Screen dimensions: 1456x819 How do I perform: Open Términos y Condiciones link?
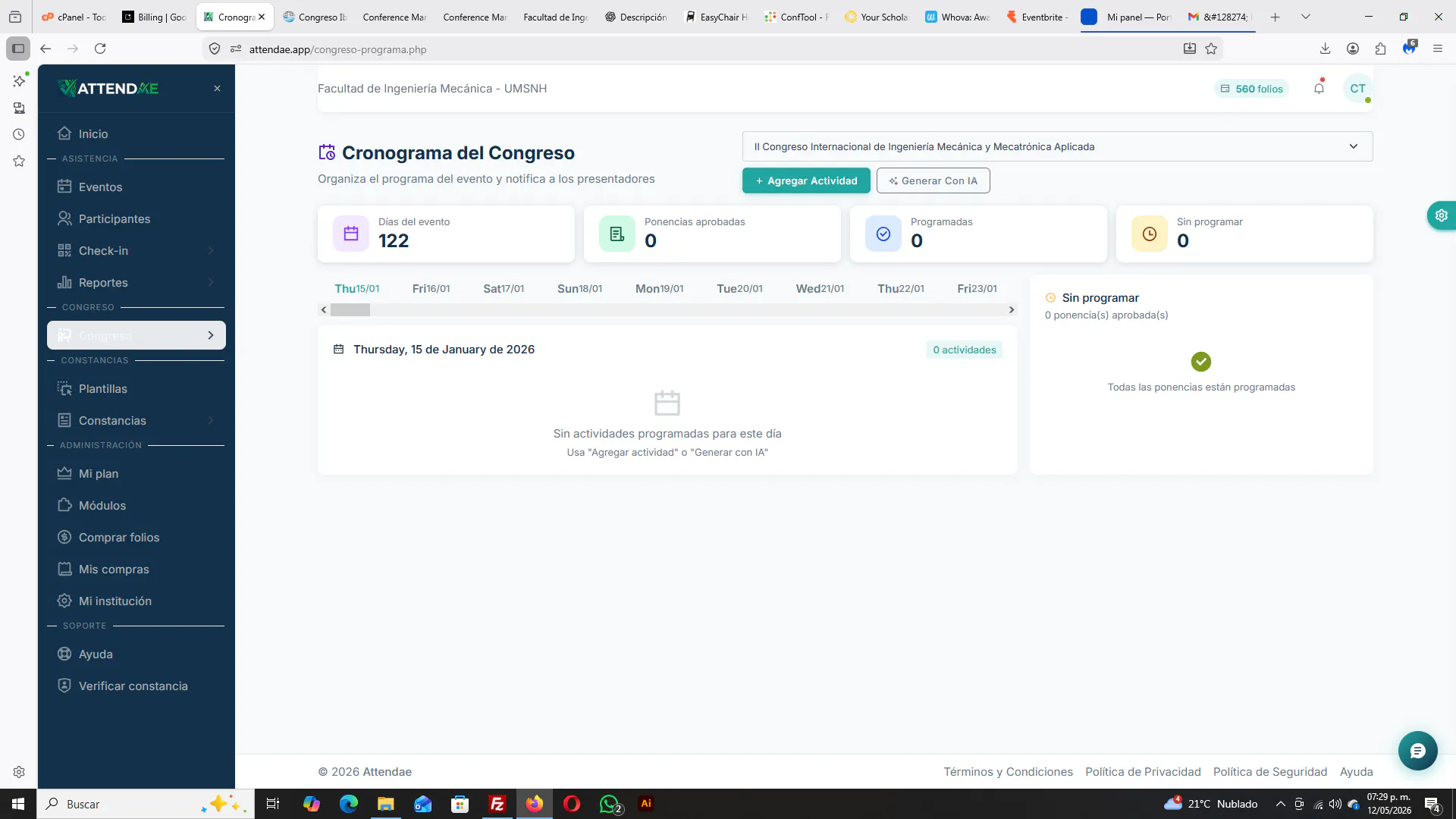[x=1008, y=771]
